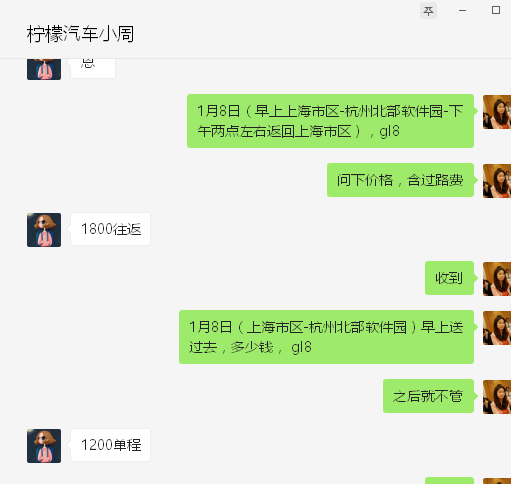Click the one-way message '早上送过去，多少钱'
This screenshot has height=484, width=511.
click(326, 337)
